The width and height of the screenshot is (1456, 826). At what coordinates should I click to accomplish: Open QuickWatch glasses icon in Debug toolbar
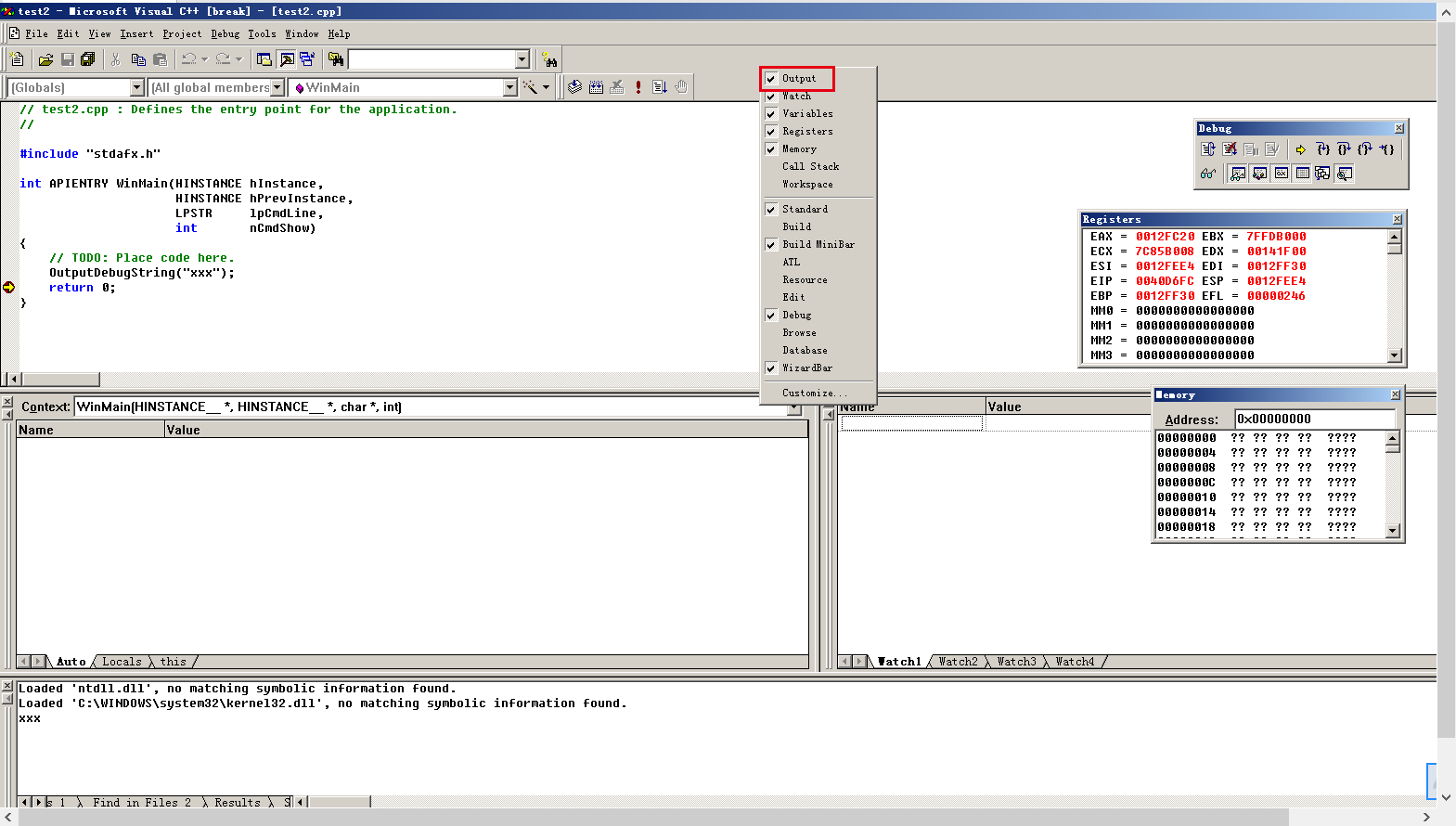coord(1208,174)
